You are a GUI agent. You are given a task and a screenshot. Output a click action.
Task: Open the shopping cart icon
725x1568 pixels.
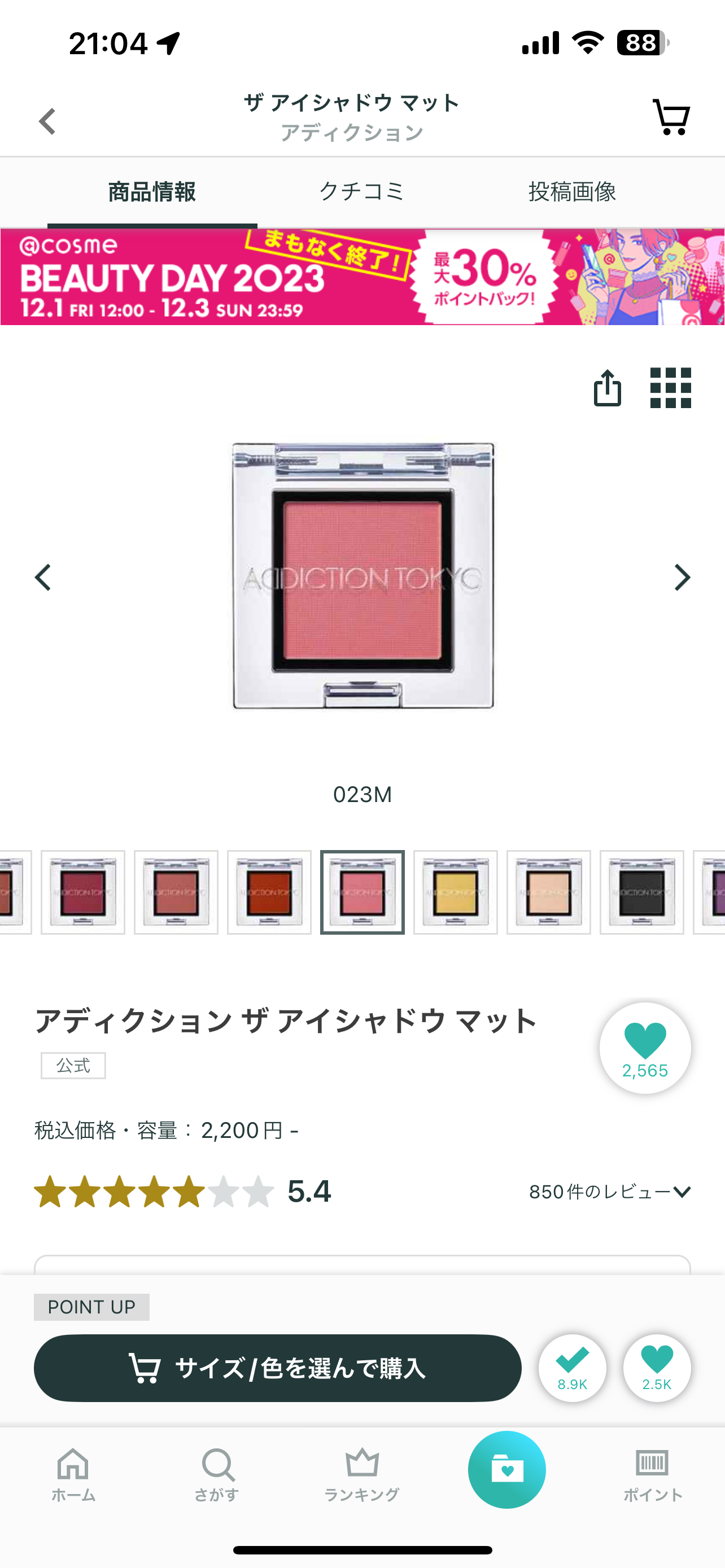(x=671, y=117)
